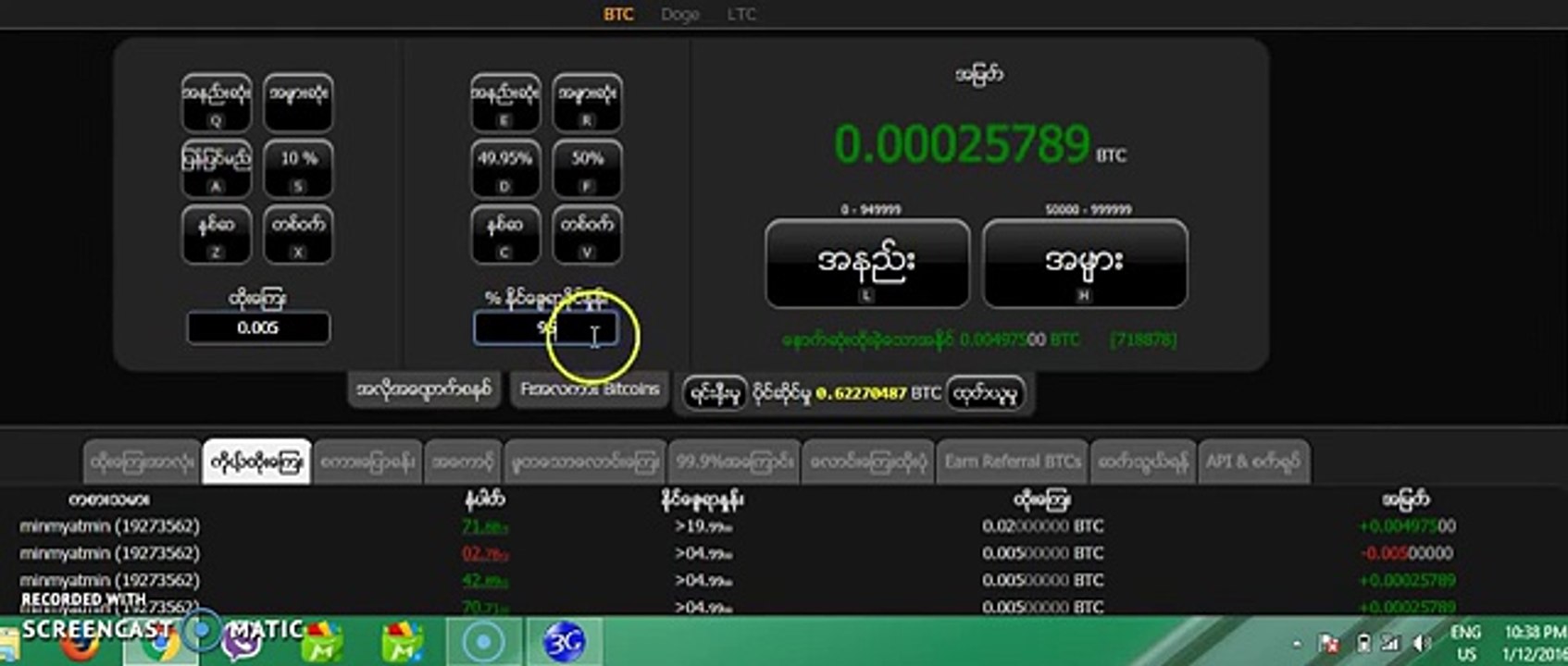Click the bet amount 0.02000000 BTC
This screenshot has height=666, width=1568.
(x=1042, y=526)
